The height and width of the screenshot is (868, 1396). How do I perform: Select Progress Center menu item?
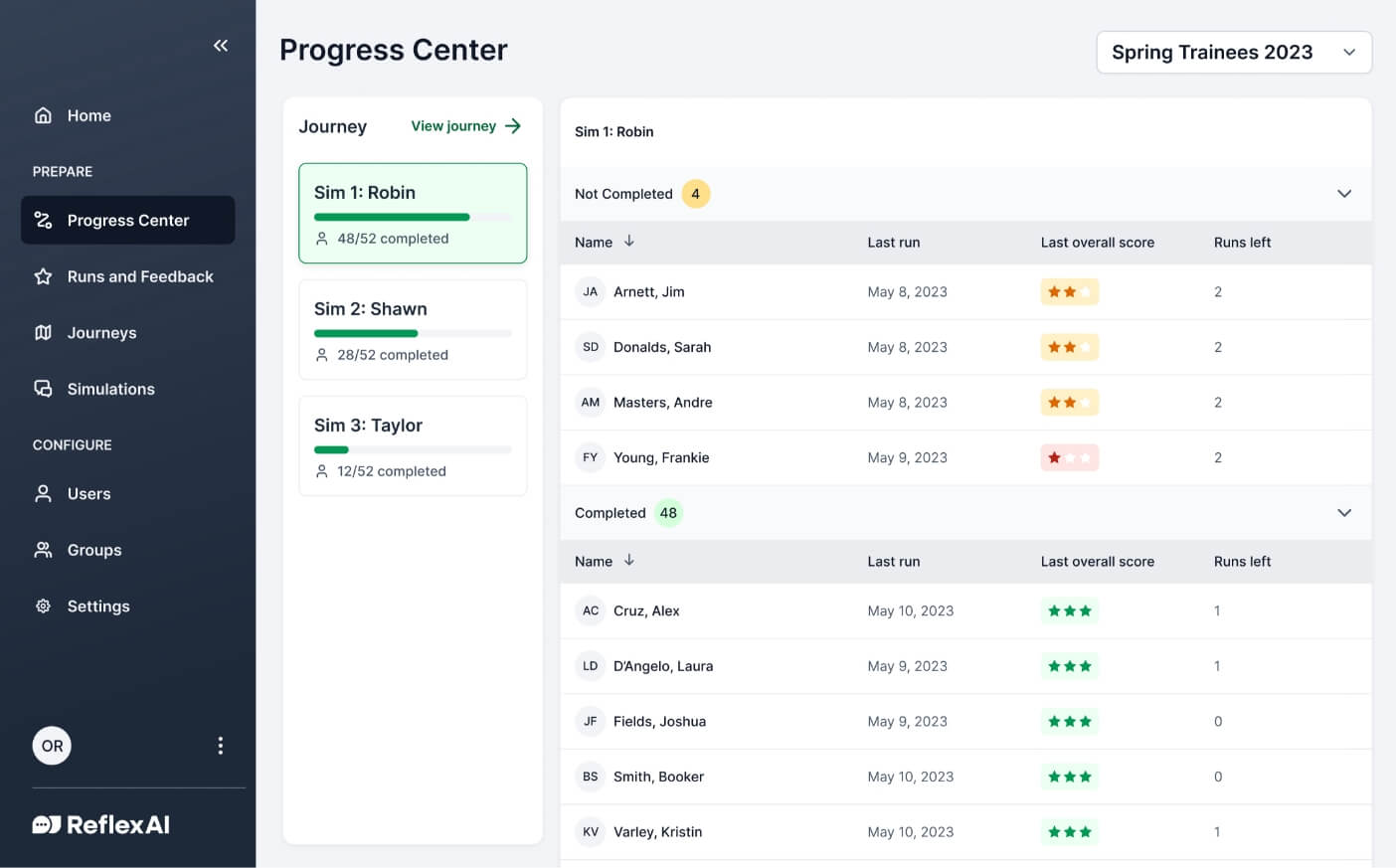[128, 220]
